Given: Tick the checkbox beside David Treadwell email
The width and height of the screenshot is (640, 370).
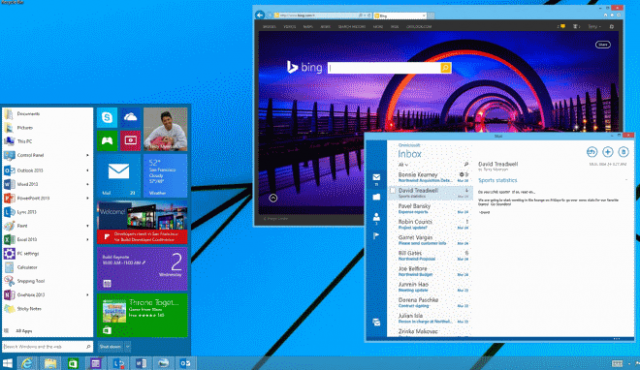Looking at the screenshot, I should point(393,191).
